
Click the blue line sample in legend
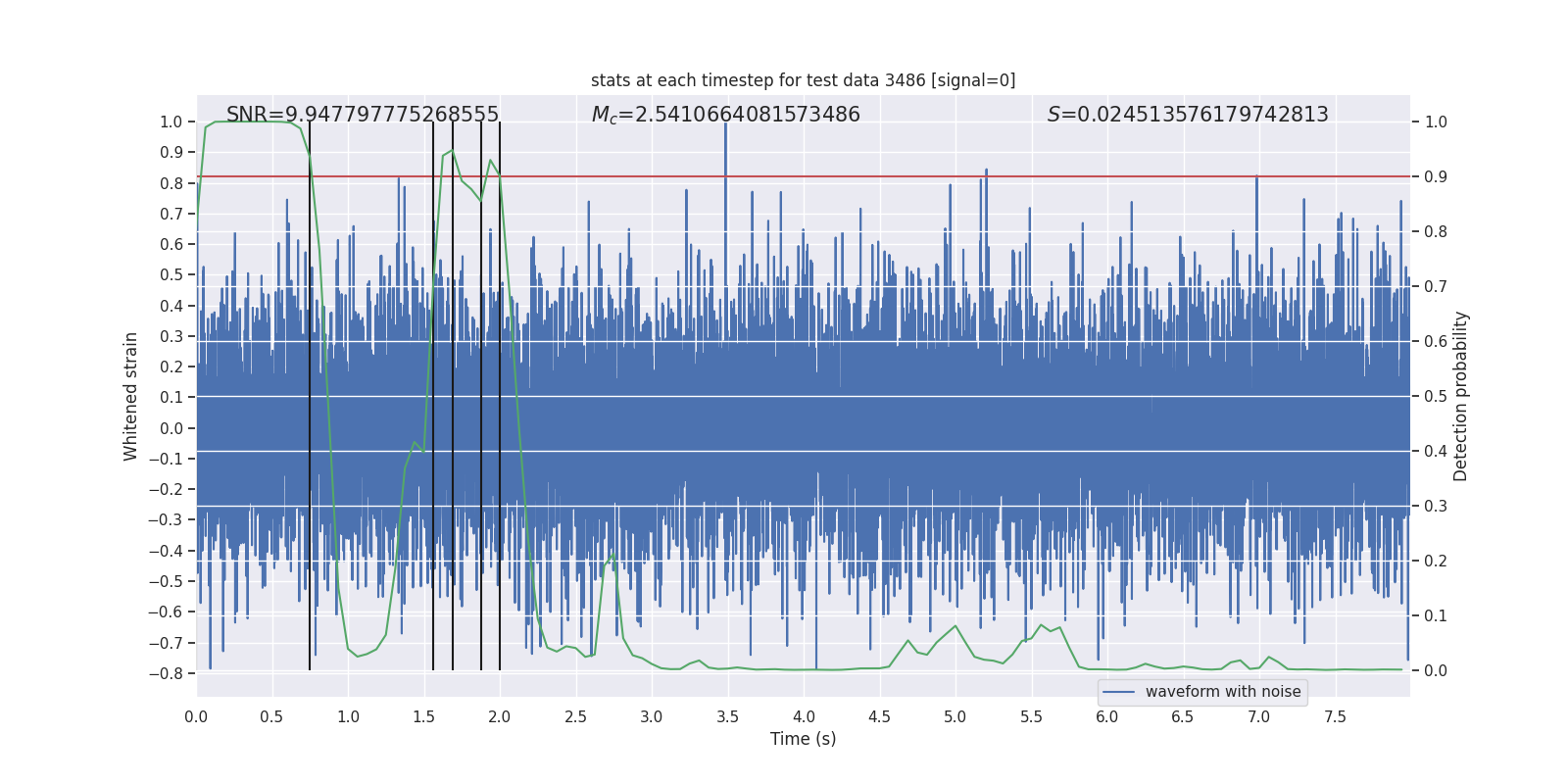tap(1119, 692)
